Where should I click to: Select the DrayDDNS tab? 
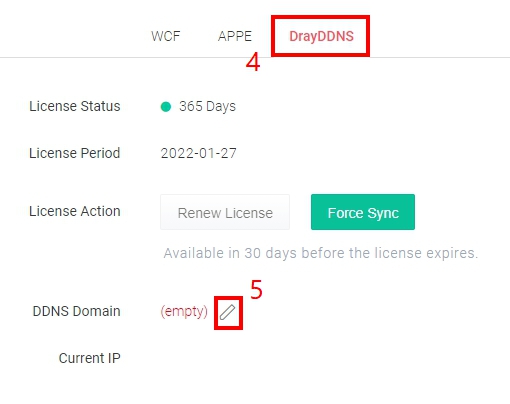(321, 36)
